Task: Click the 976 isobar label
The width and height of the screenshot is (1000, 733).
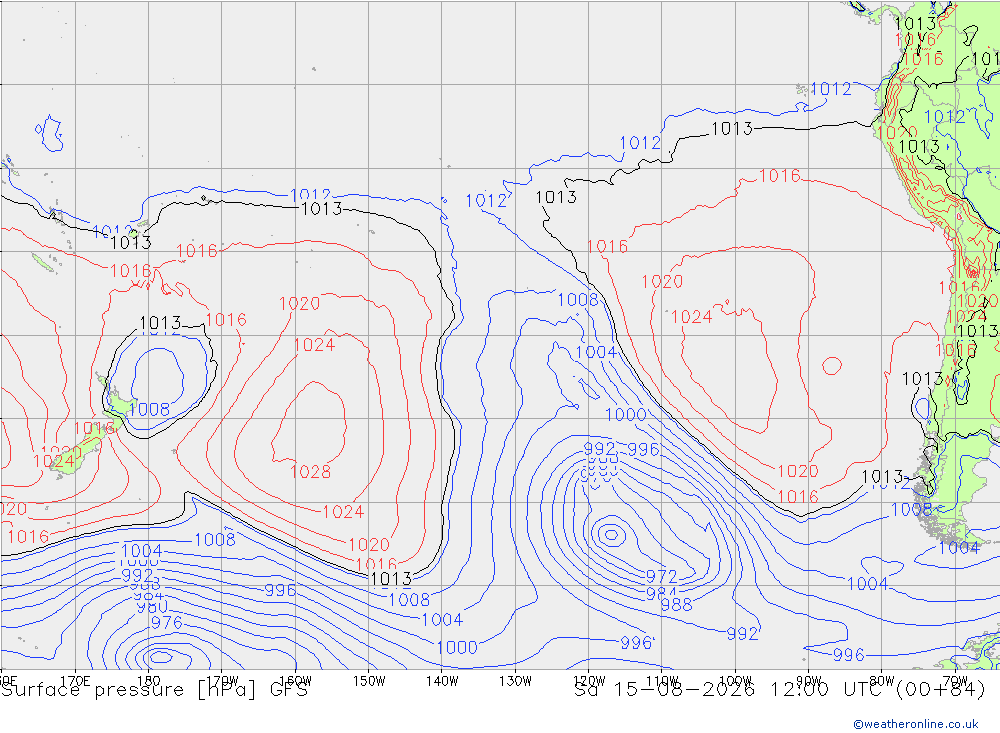Action: 166,623
